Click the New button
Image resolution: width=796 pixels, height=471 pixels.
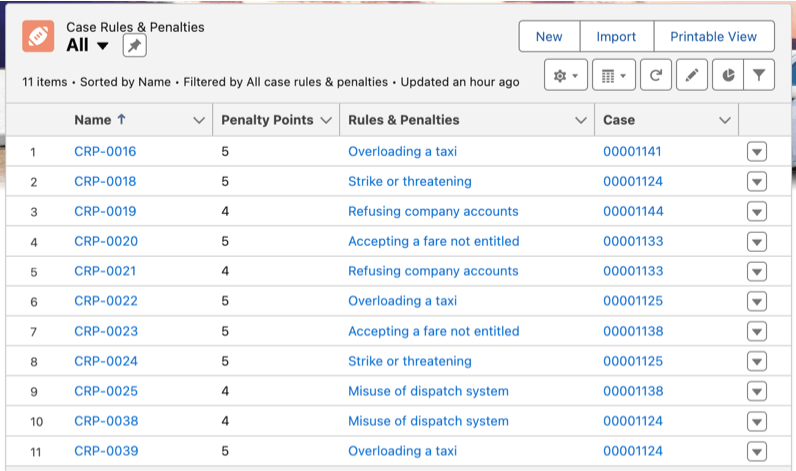(x=549, y=36)
